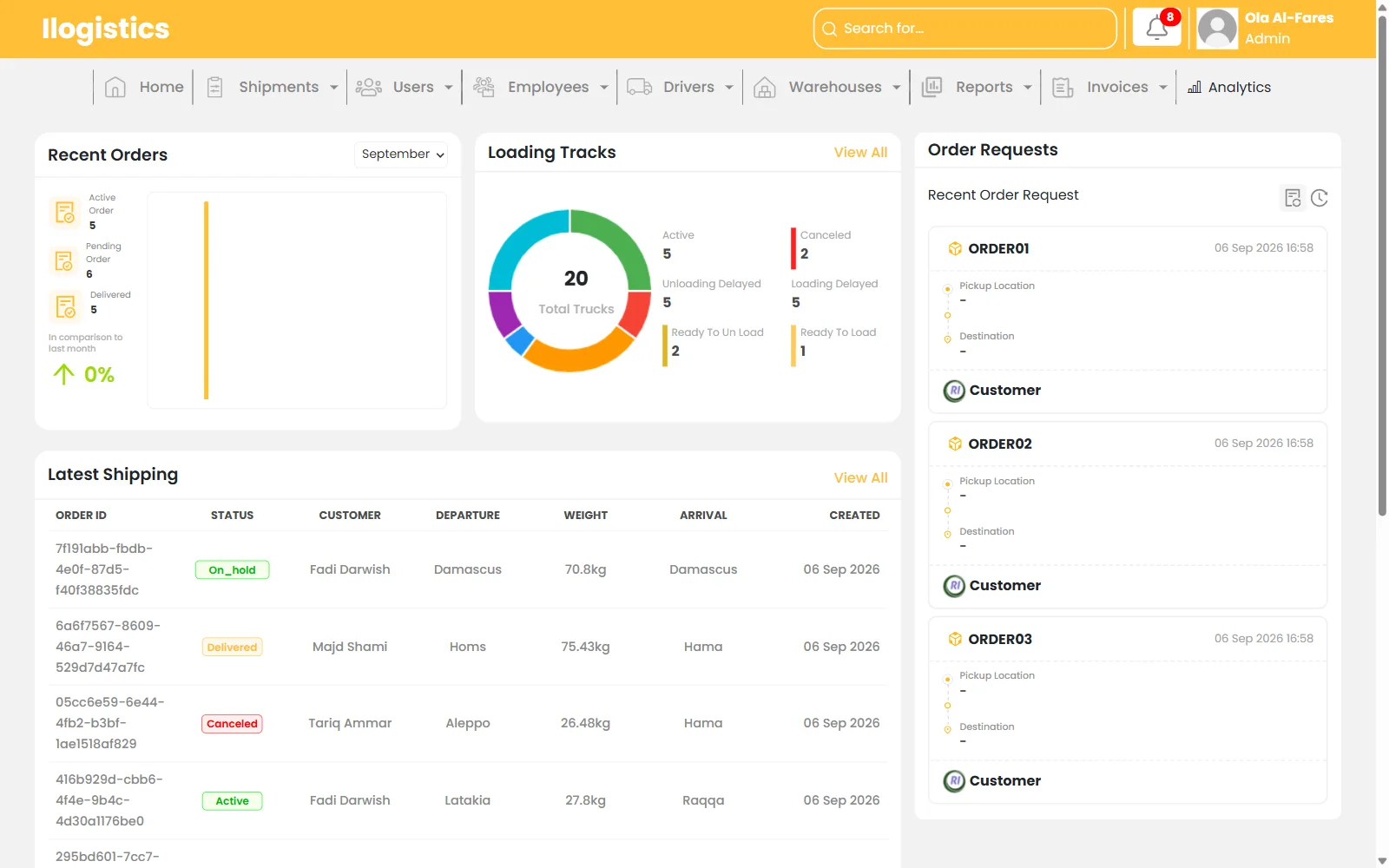Expand the Drivers menu arrow

[729, 88]
